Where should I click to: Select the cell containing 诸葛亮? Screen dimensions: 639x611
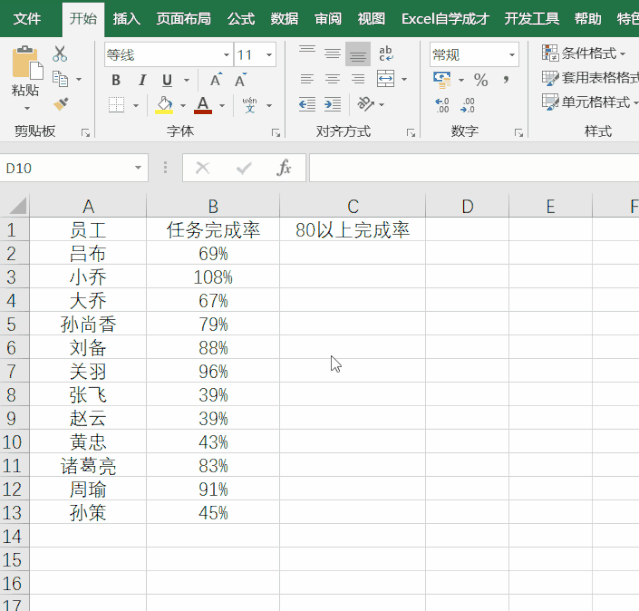88,465
